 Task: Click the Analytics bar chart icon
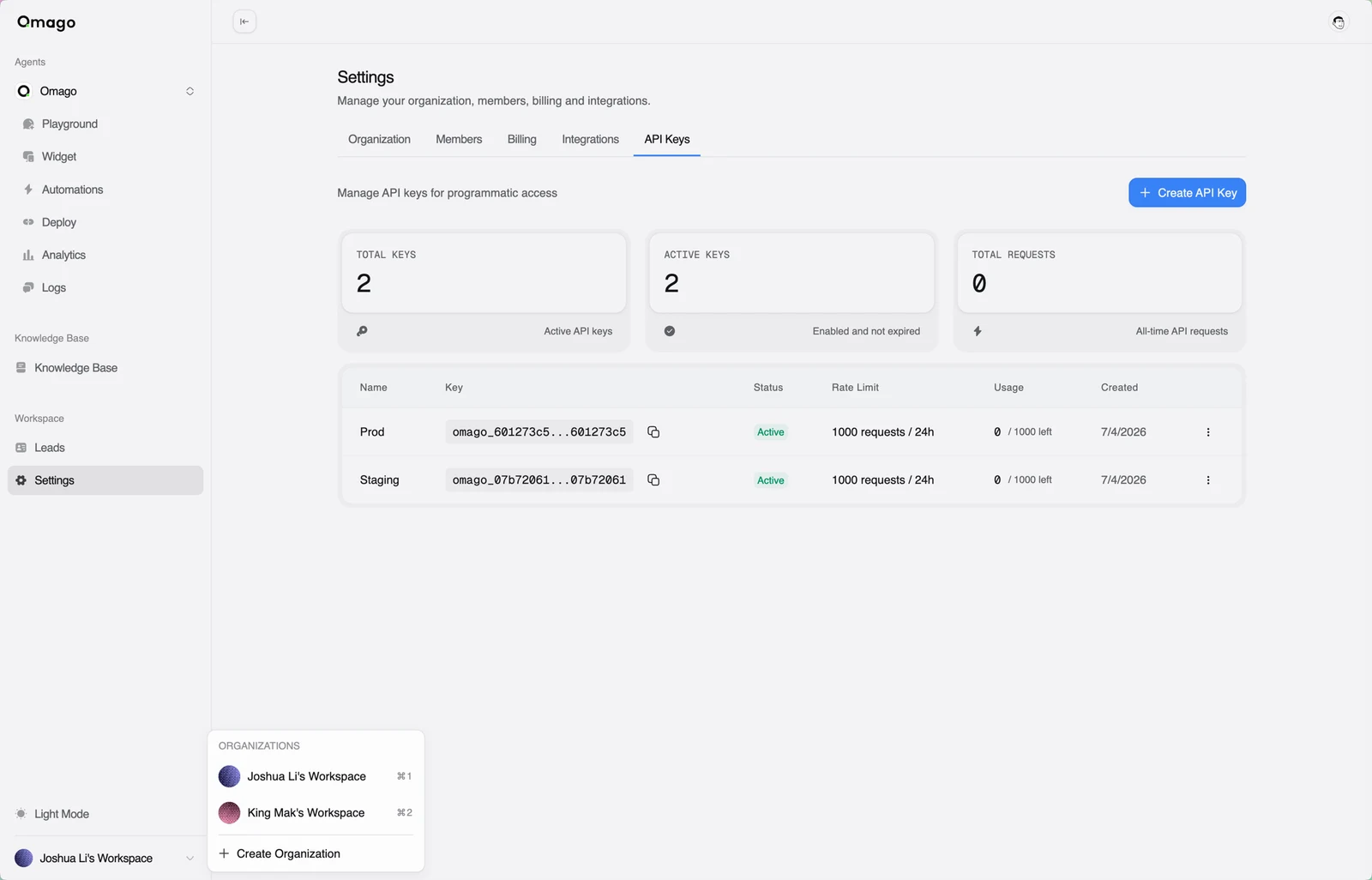coord(28,255)
